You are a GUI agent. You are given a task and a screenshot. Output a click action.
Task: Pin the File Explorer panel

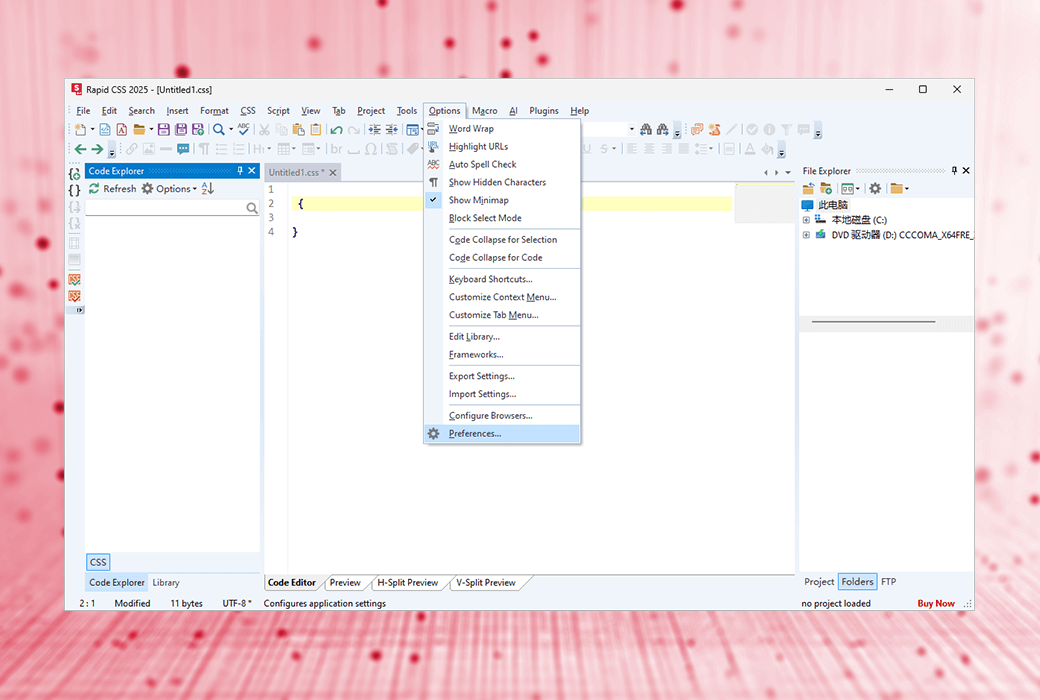(x=954, y=171)
